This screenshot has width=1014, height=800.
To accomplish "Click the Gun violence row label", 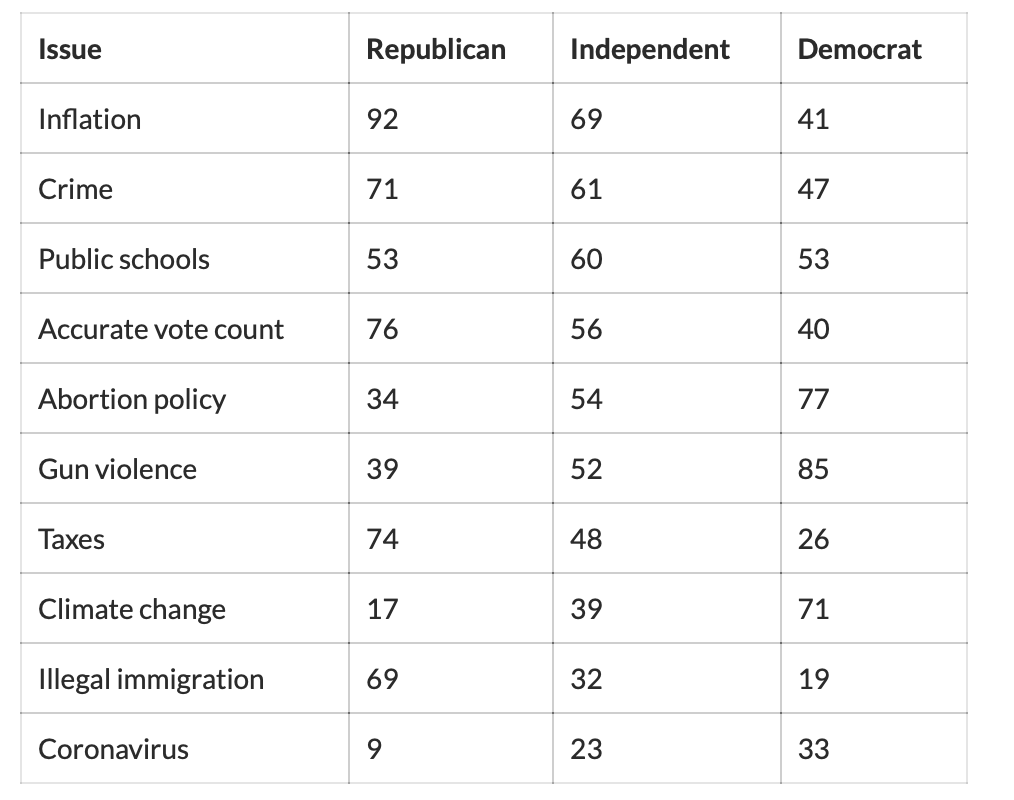I will click(118, 469).
